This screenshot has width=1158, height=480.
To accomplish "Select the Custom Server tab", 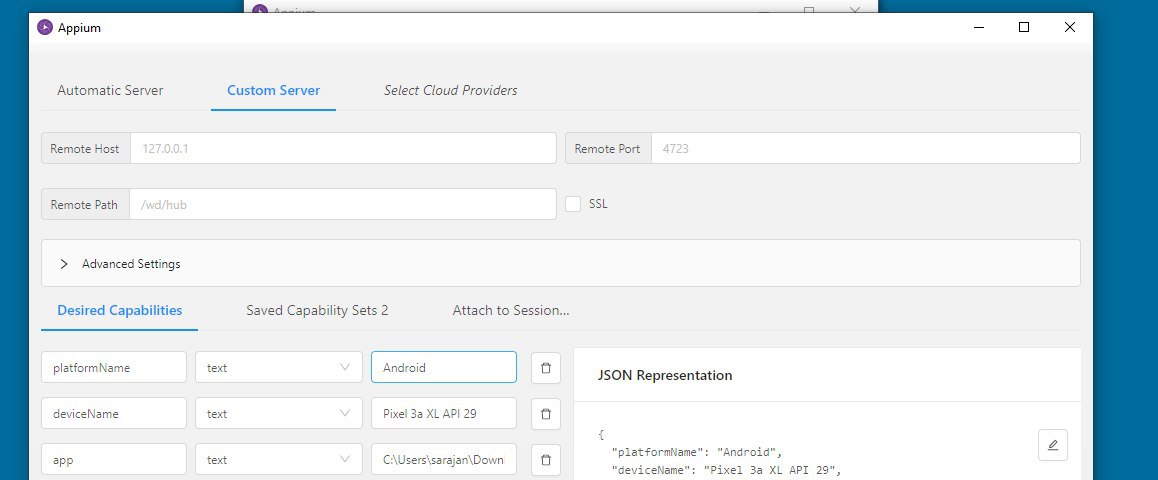I will pos(273,90).
